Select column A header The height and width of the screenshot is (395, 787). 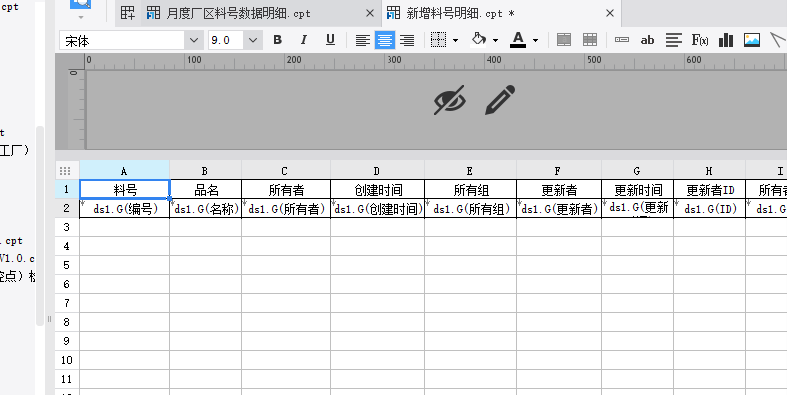tap(124, 170)
